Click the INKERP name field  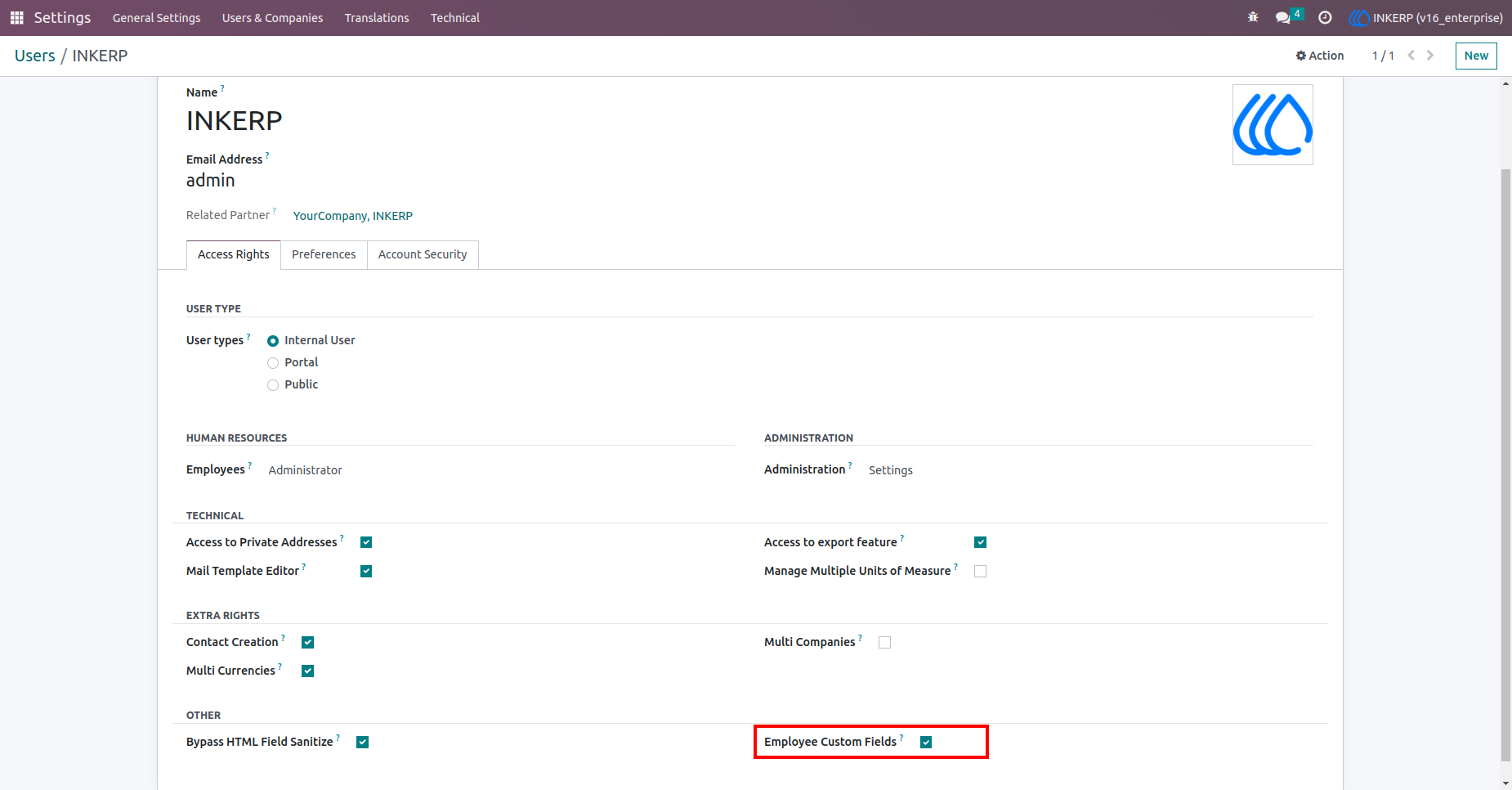tap(234, 121)
